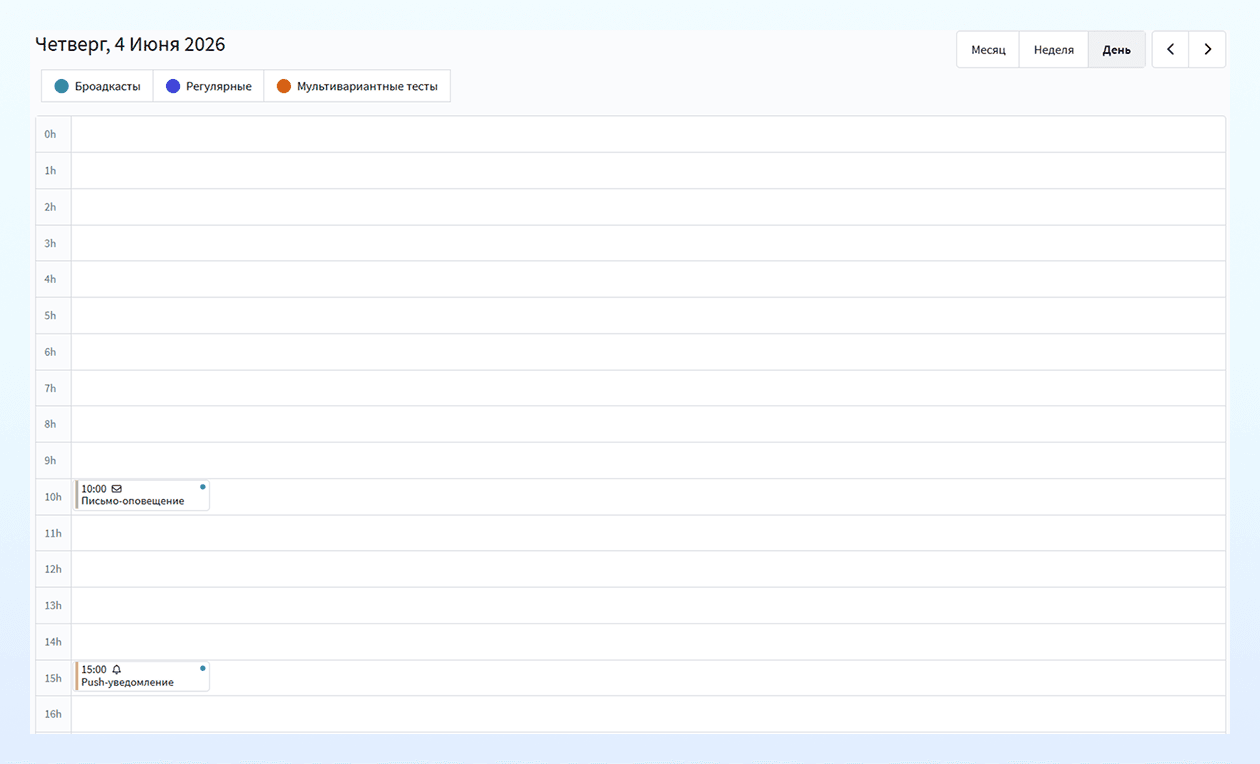
Task: Open the Письмо-оповещение event
Action: click(x=142, y=495)
